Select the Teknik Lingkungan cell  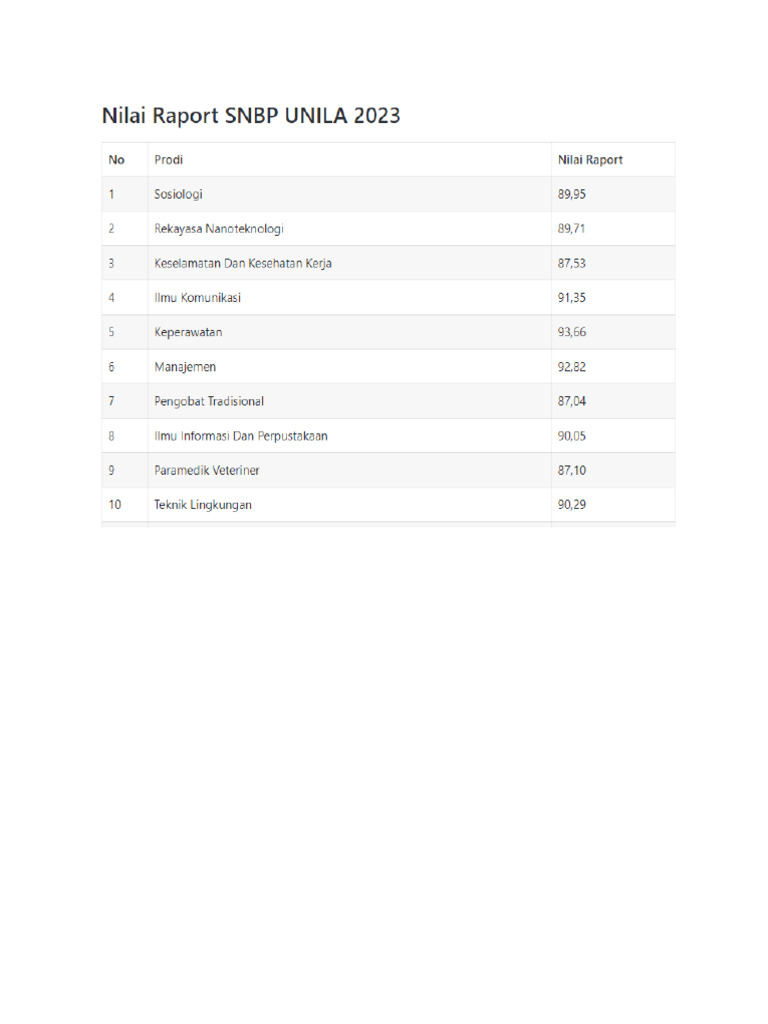tap(203, 505)
